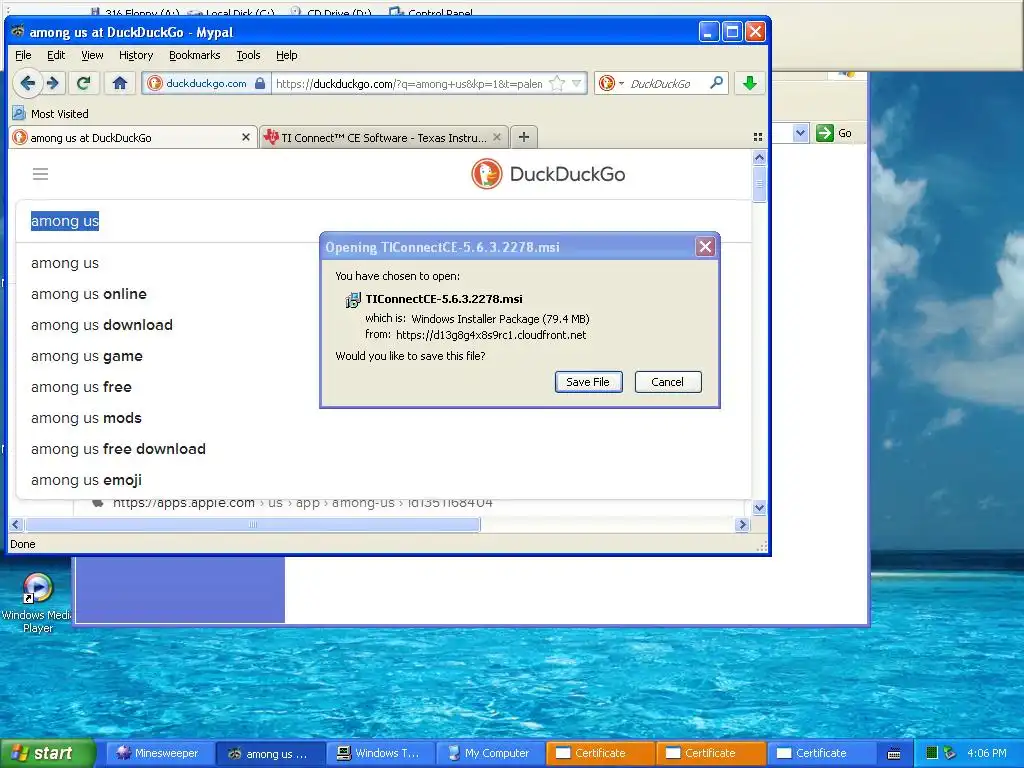1024x768 pixels.
Task: Open the list all tabs grid icon
Action: [x=758, y=137]
